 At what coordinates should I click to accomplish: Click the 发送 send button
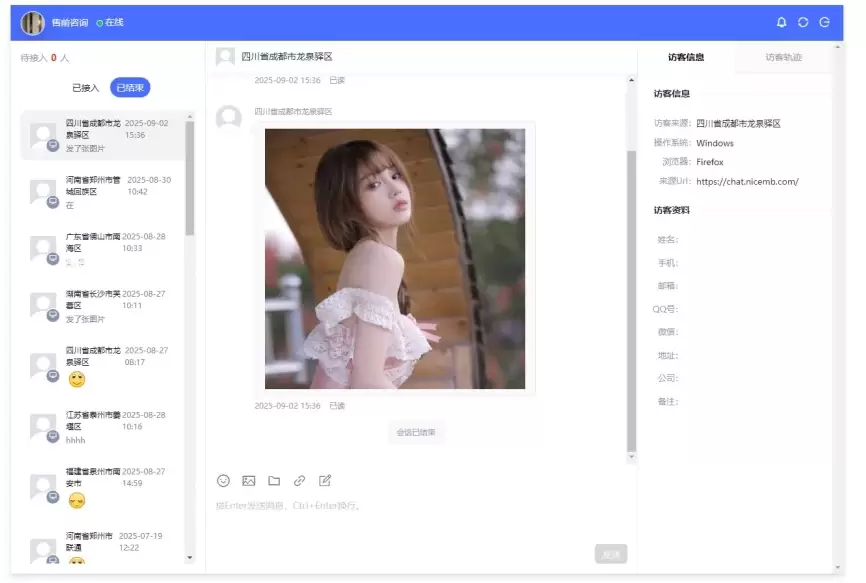611,553
